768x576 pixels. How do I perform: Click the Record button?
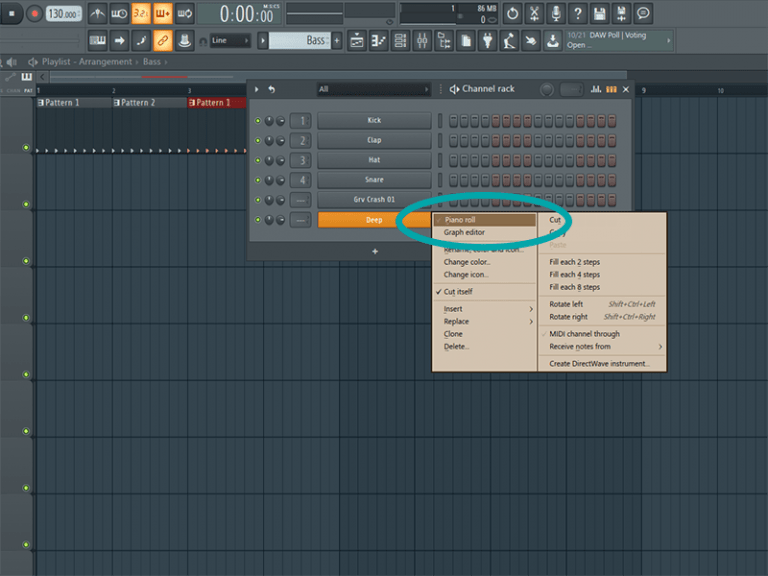click(34, 13)
